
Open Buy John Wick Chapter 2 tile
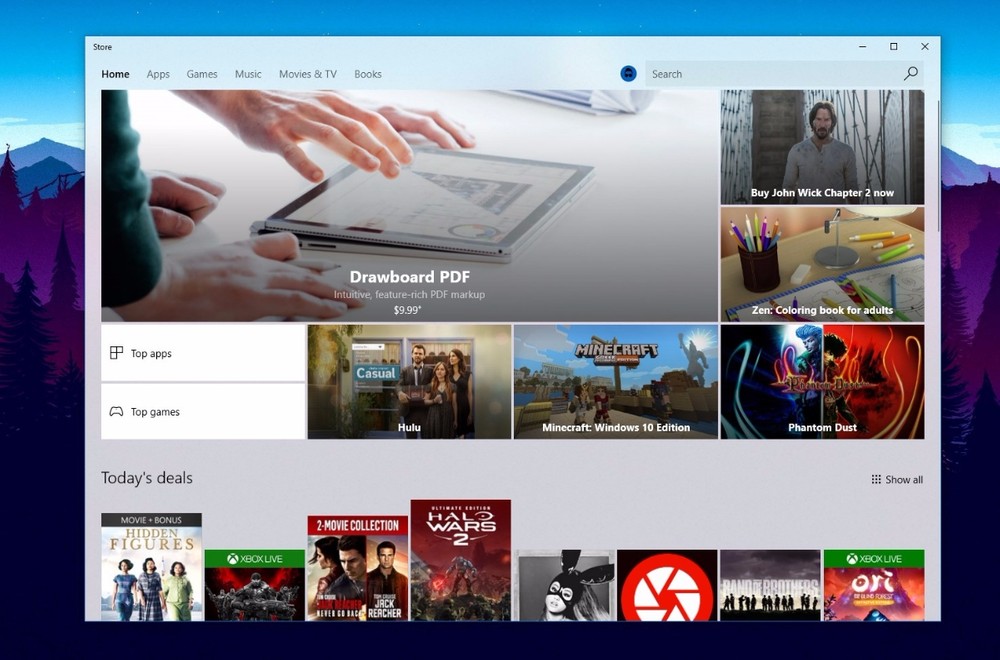point(822,147)
